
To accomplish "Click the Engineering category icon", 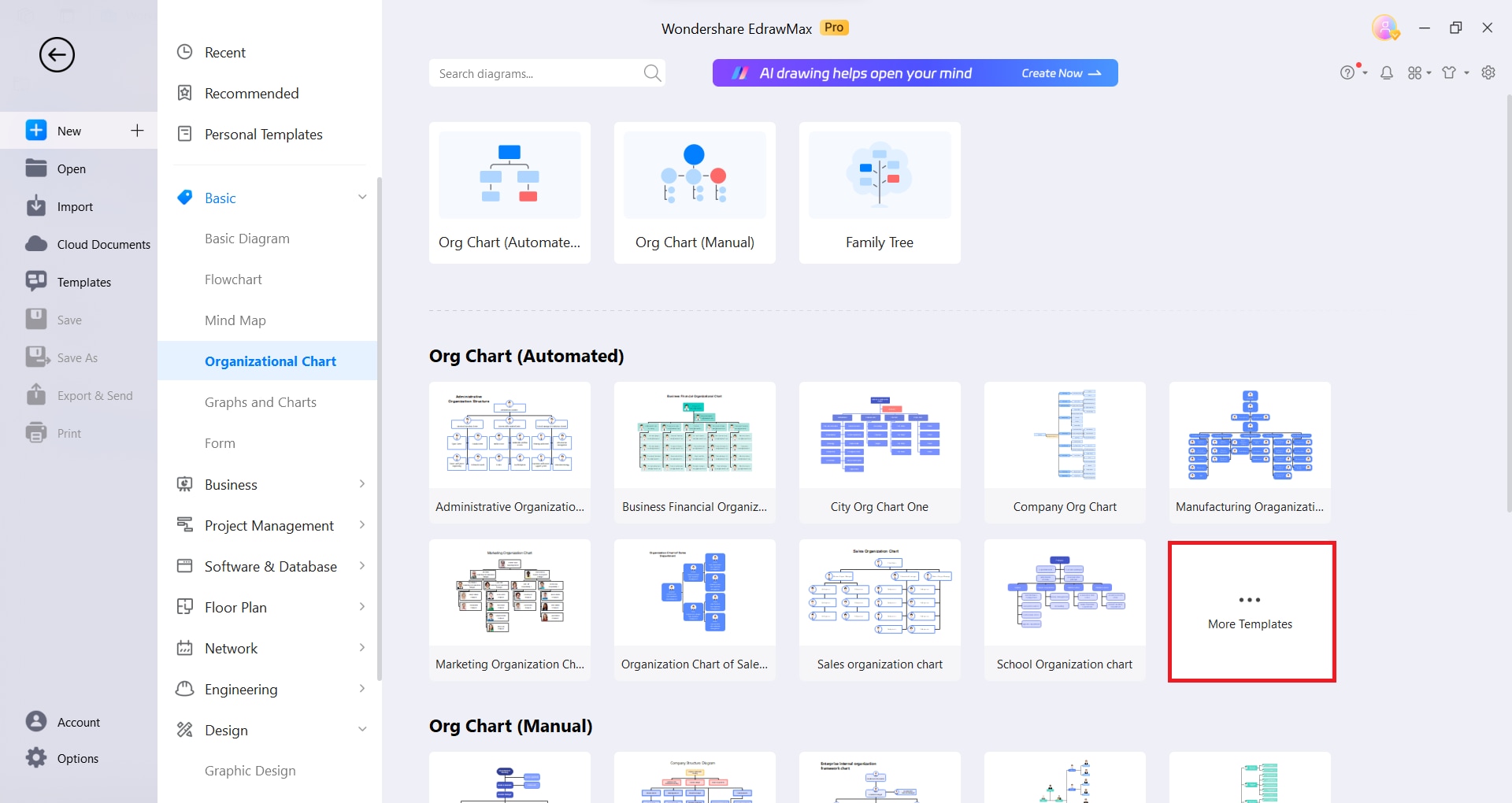I will (x=185, y=689).
